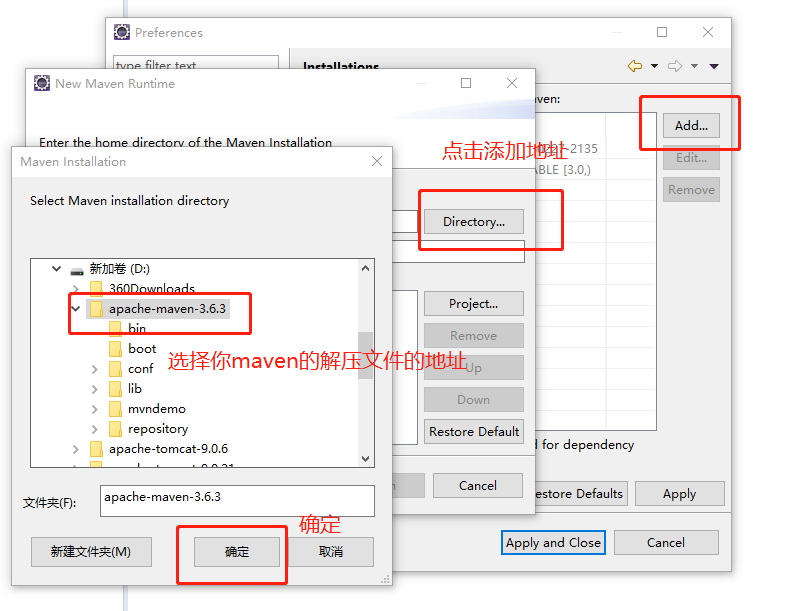Click Restore Default in New Maven Runtime
Viewport: 785px width, 611px height.
coord(474,432)
